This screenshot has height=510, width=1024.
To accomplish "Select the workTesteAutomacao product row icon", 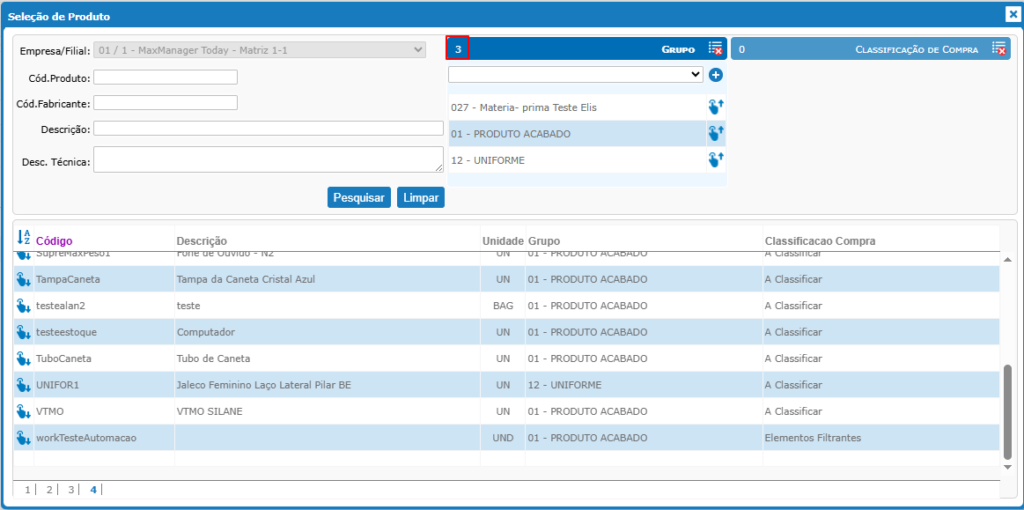I will coord(23,438).
